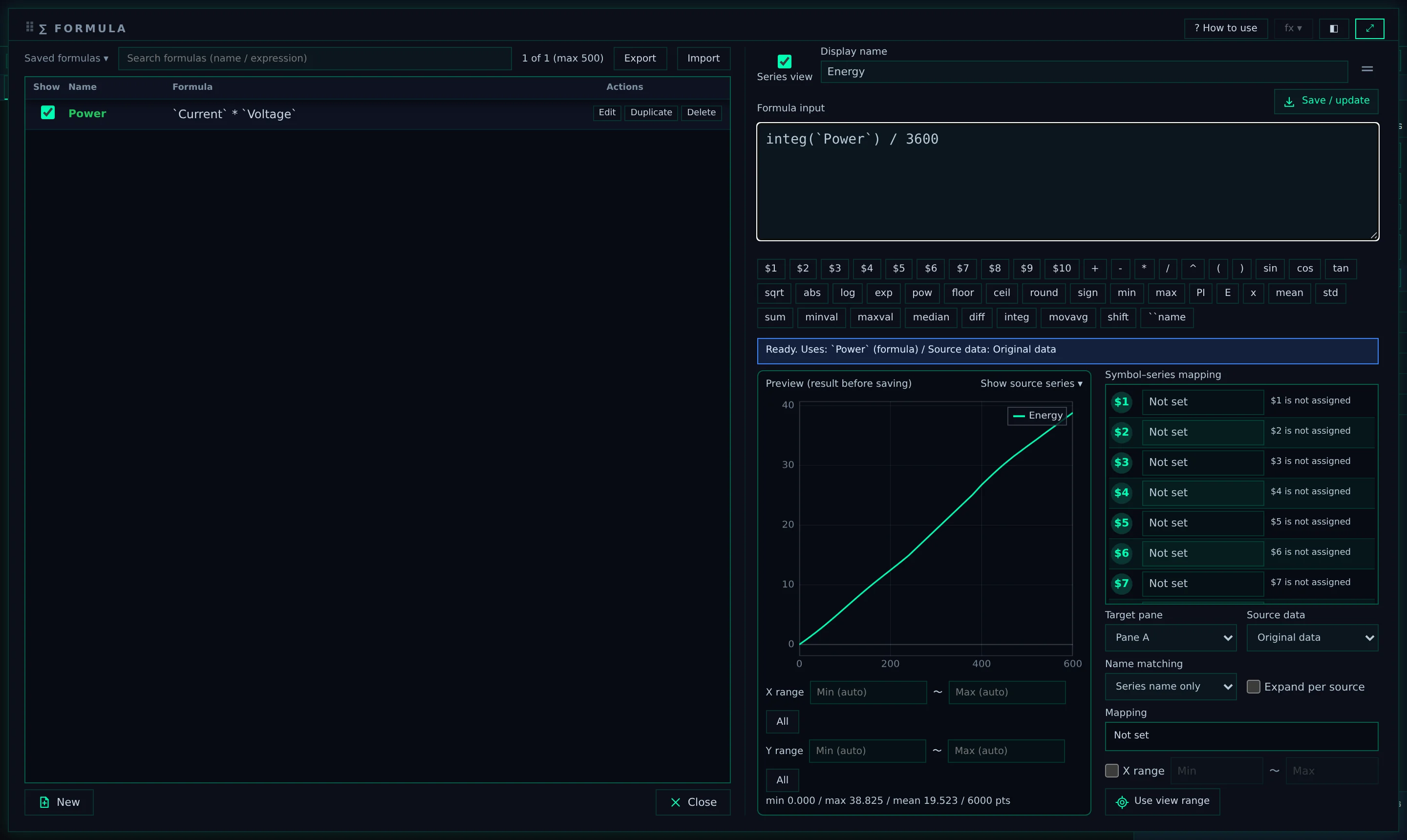Delete the Power formula
The image size is (1407, 840).
point(701,113)
